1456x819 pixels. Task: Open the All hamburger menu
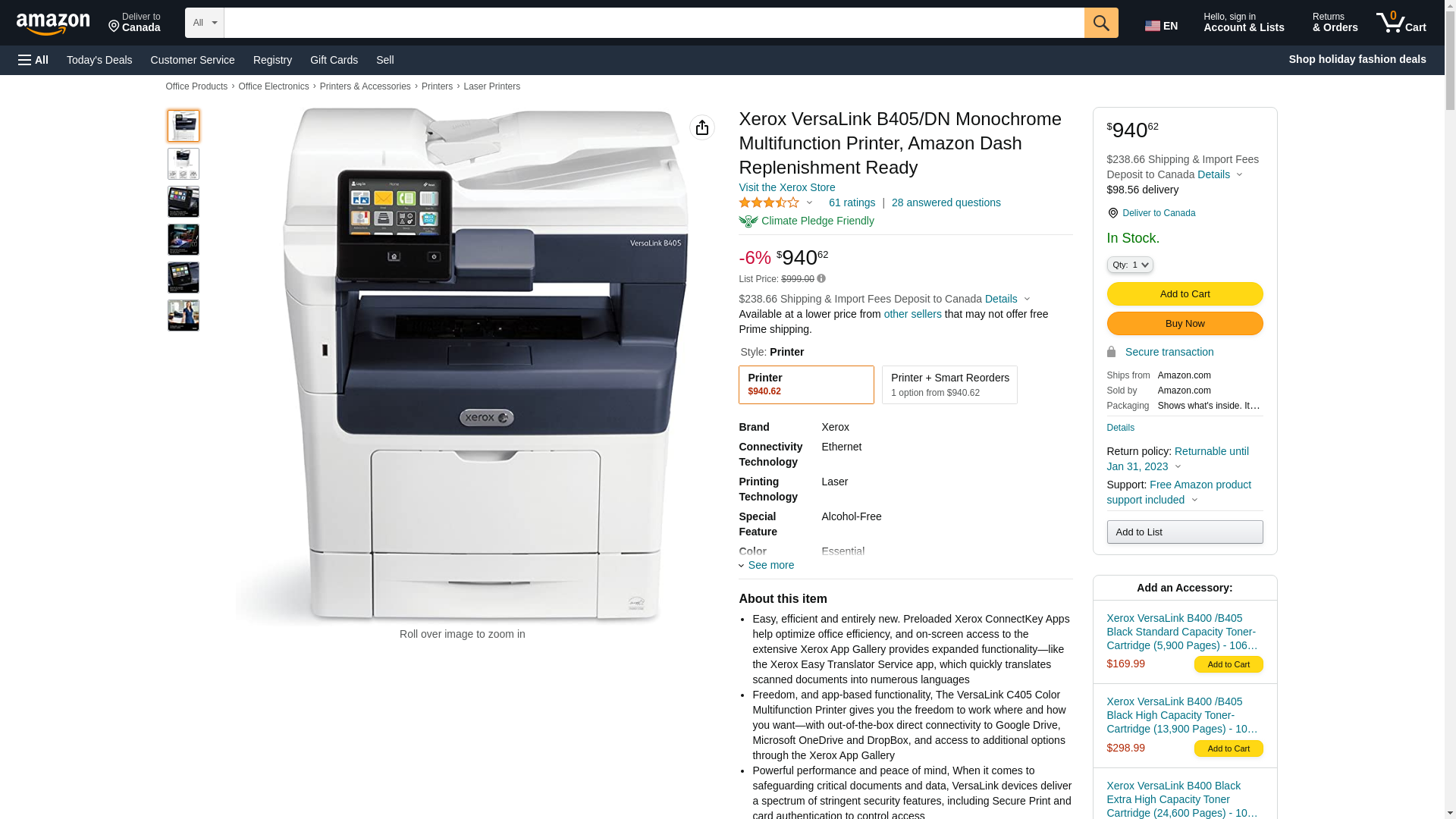pyautogui.click(x=33, y=60)
